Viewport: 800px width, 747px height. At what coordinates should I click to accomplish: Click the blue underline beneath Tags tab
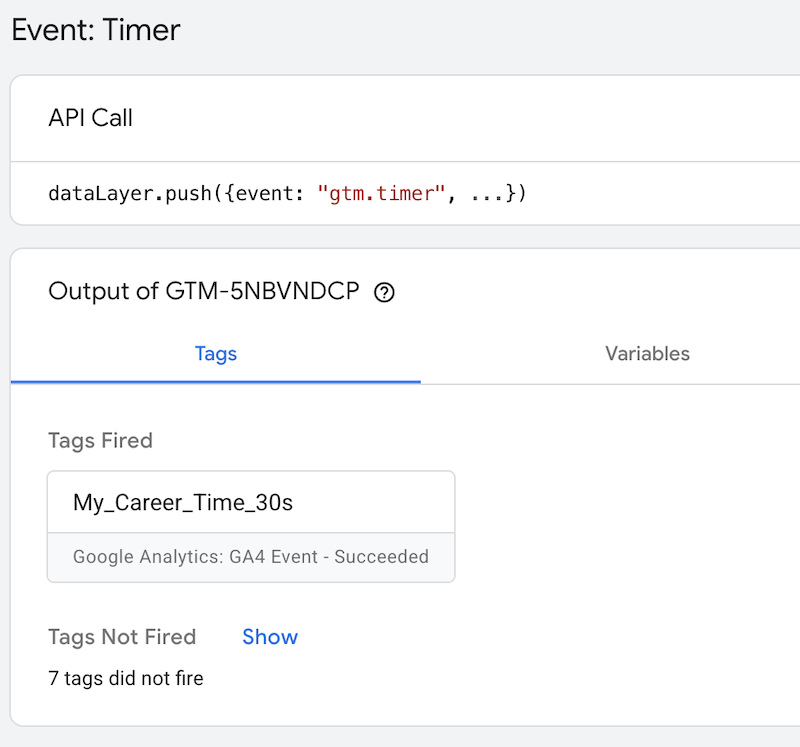click(215, 382)
